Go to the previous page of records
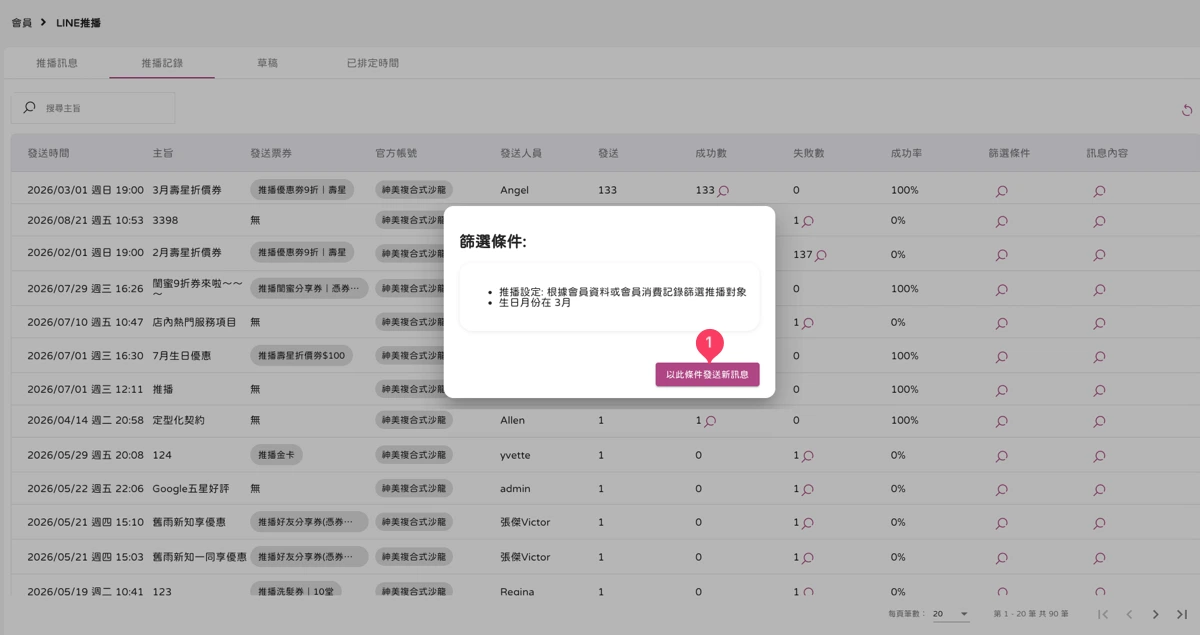The height and width of the screenshot is (635, 1200). [x=1129, y=614]
